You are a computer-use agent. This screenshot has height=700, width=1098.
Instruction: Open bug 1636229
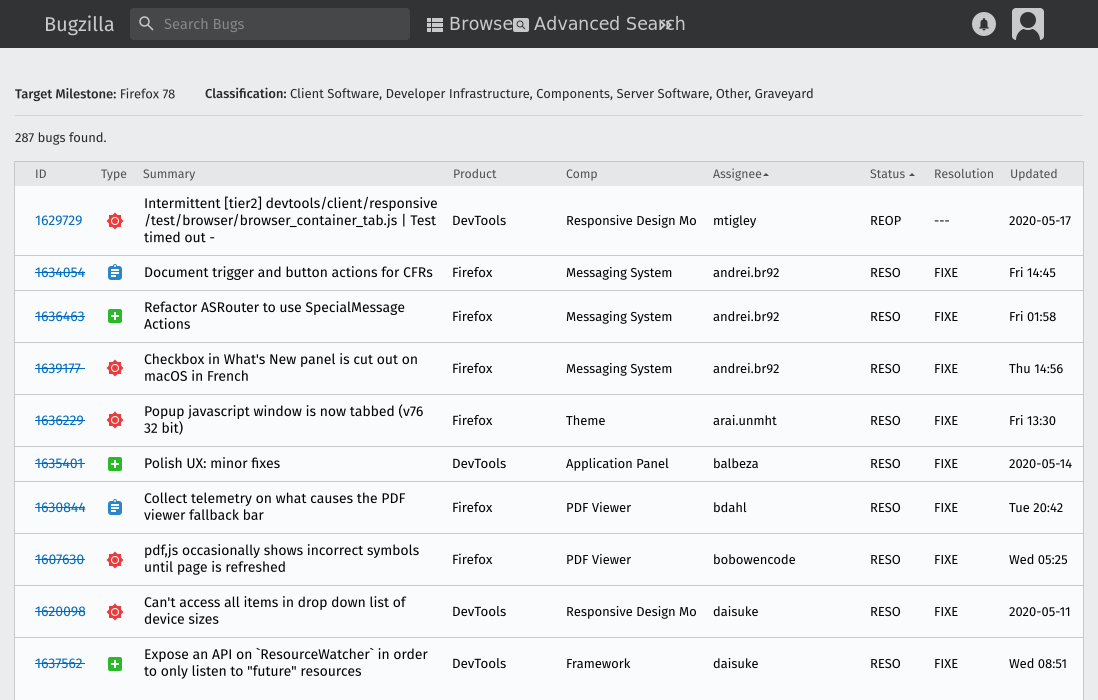click(x=60, y=420)
